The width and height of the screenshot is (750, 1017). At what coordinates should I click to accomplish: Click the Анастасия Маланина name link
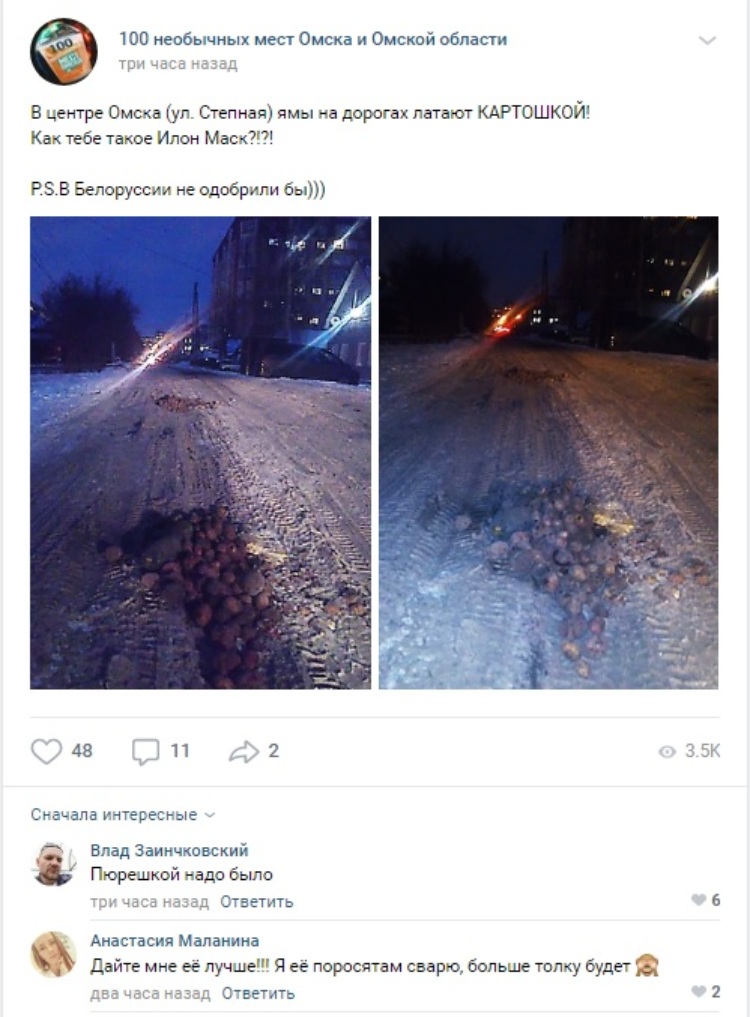coord(175,940)
